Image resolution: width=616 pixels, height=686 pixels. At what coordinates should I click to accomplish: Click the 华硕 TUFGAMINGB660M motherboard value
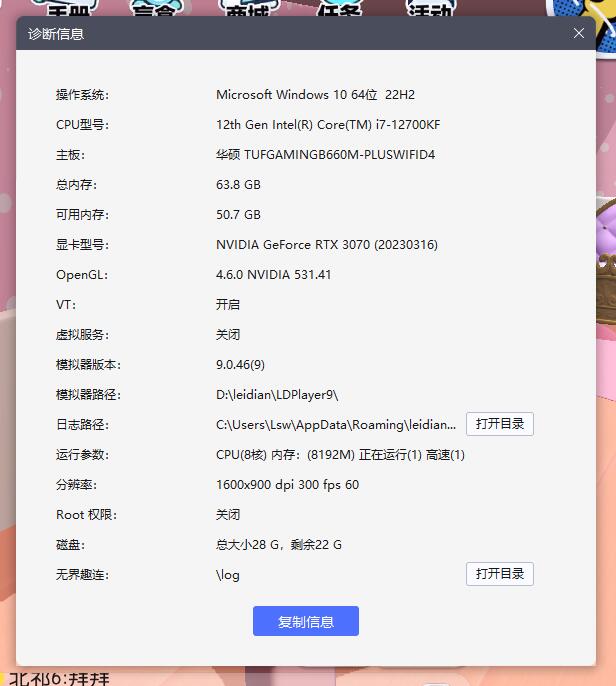coord(325,155)
